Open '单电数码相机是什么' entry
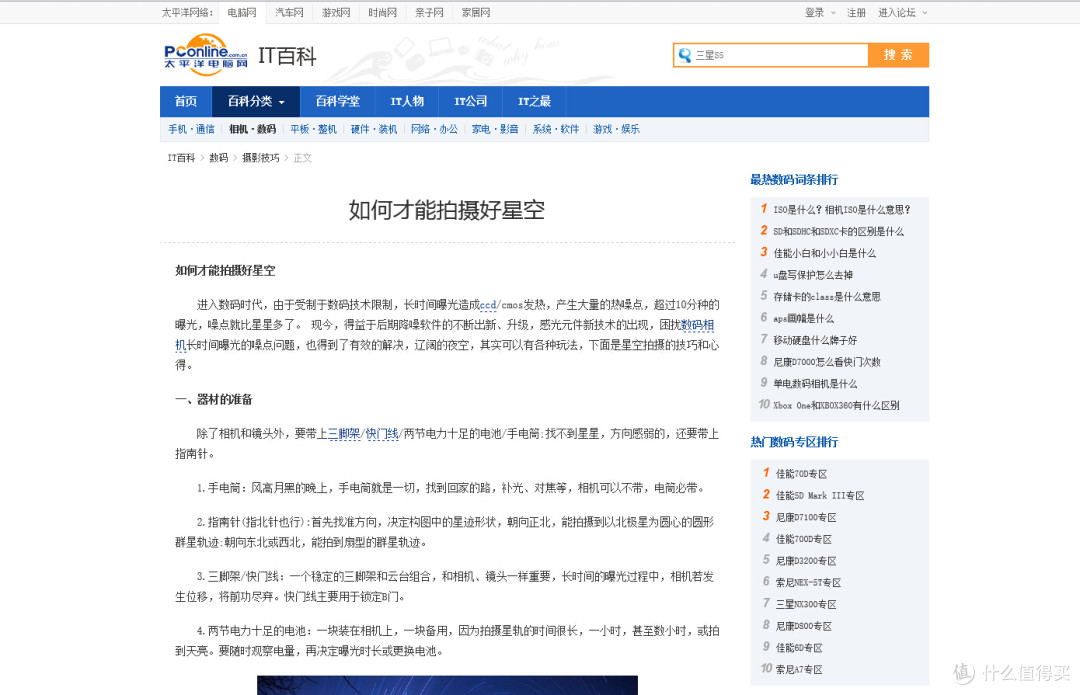 point(815,384)
